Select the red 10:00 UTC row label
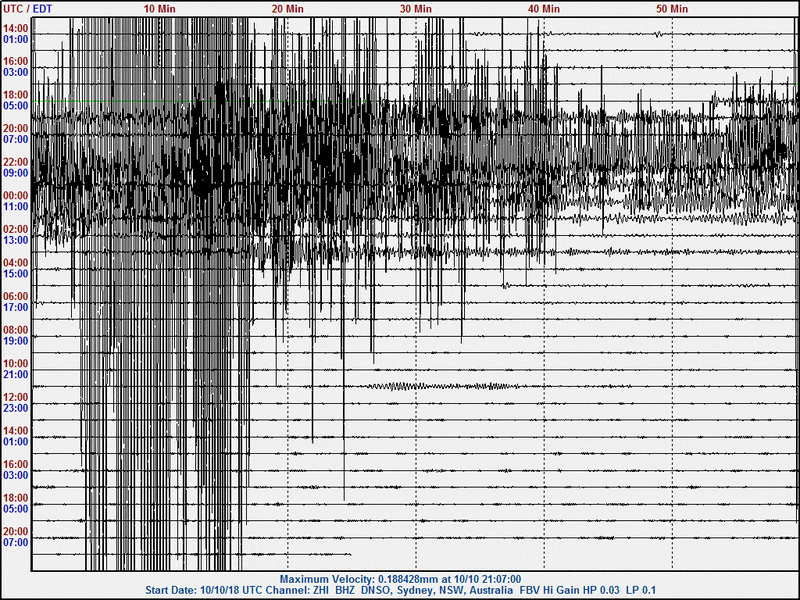Viewport: 800px width, 600px height. point(16,363)
